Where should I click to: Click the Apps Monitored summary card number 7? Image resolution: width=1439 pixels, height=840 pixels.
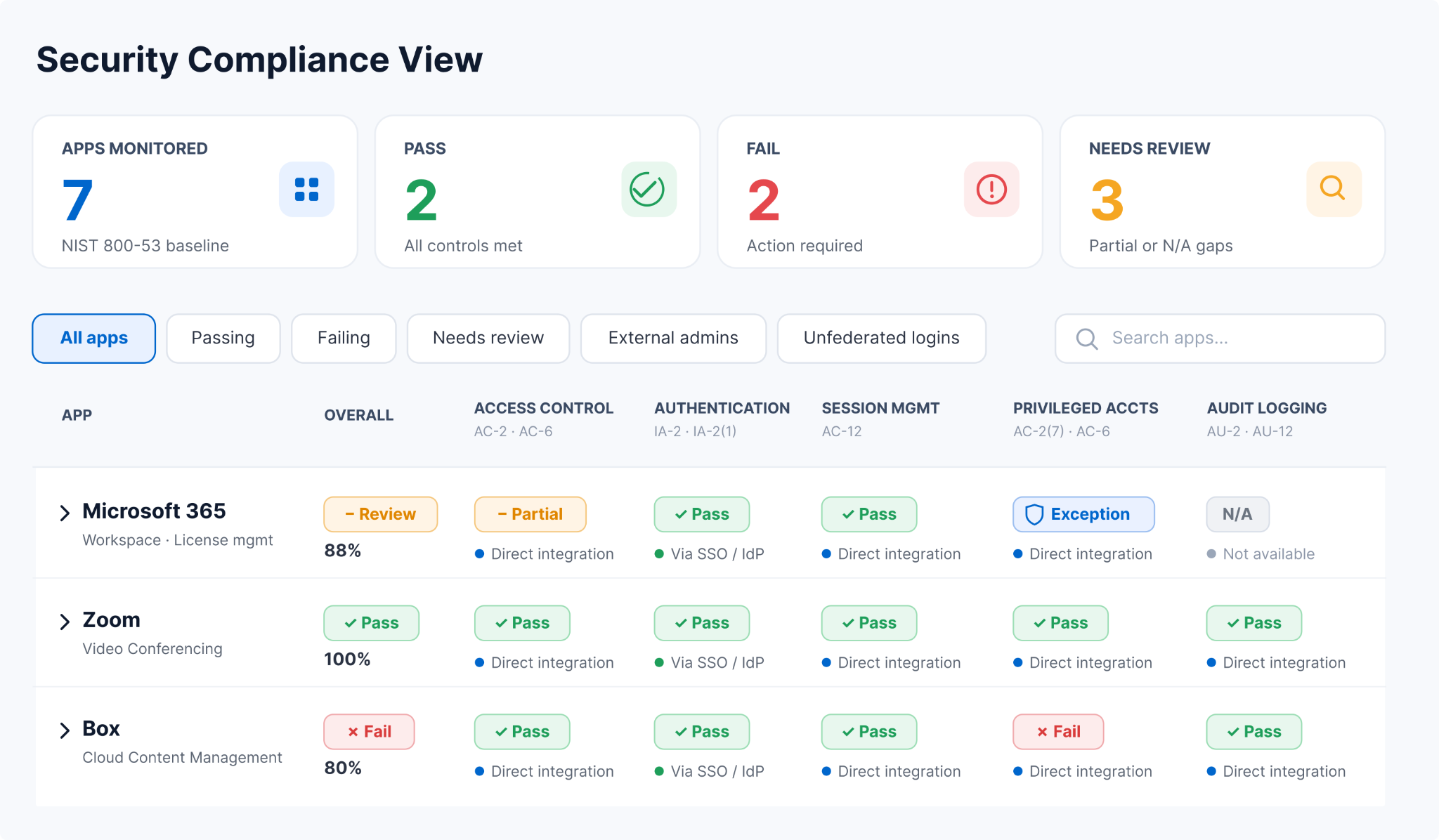click(77, 200)
